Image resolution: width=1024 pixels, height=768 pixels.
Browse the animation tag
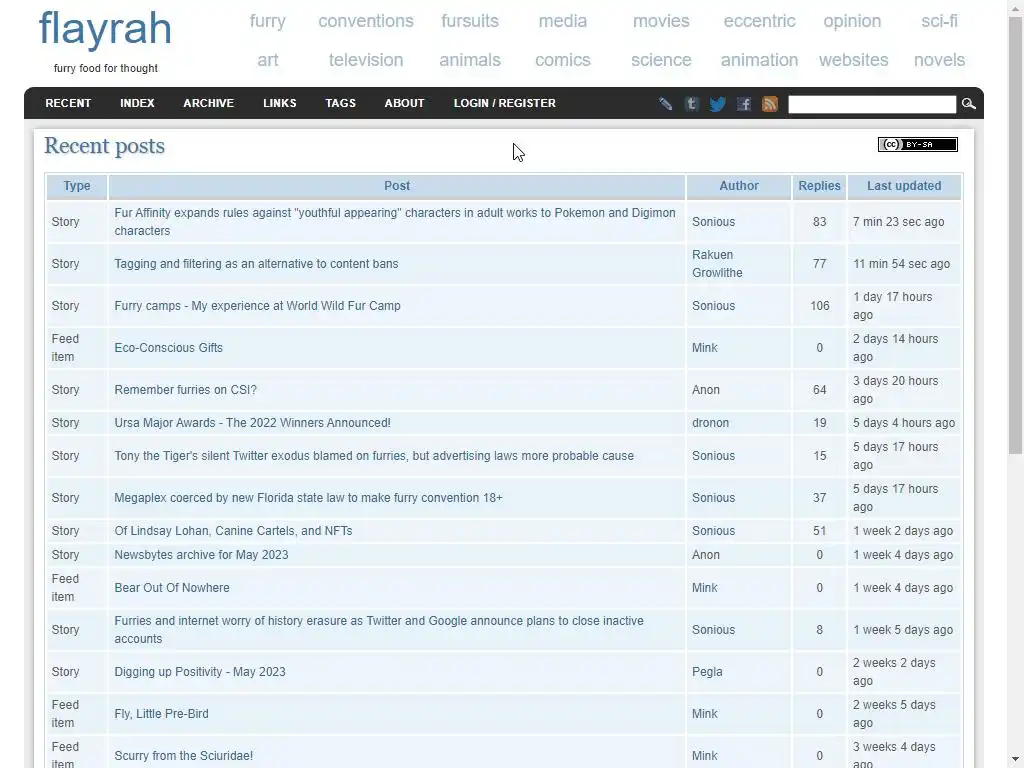tap(760, 60)
